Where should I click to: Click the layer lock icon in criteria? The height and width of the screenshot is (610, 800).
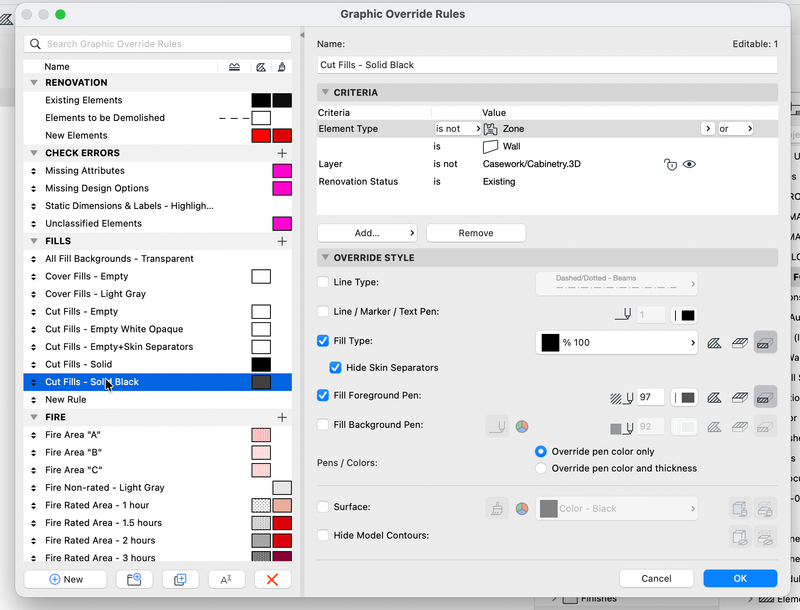point(670,164)
